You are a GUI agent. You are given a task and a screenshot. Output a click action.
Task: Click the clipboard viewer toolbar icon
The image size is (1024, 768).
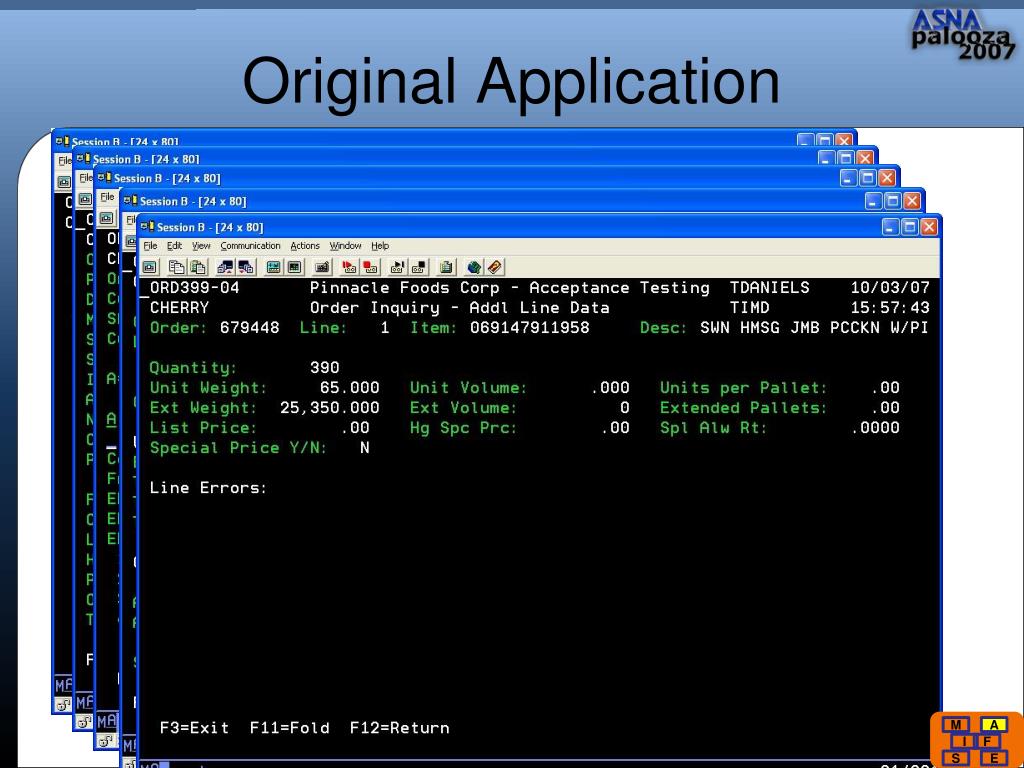click(x=447, y=267)
